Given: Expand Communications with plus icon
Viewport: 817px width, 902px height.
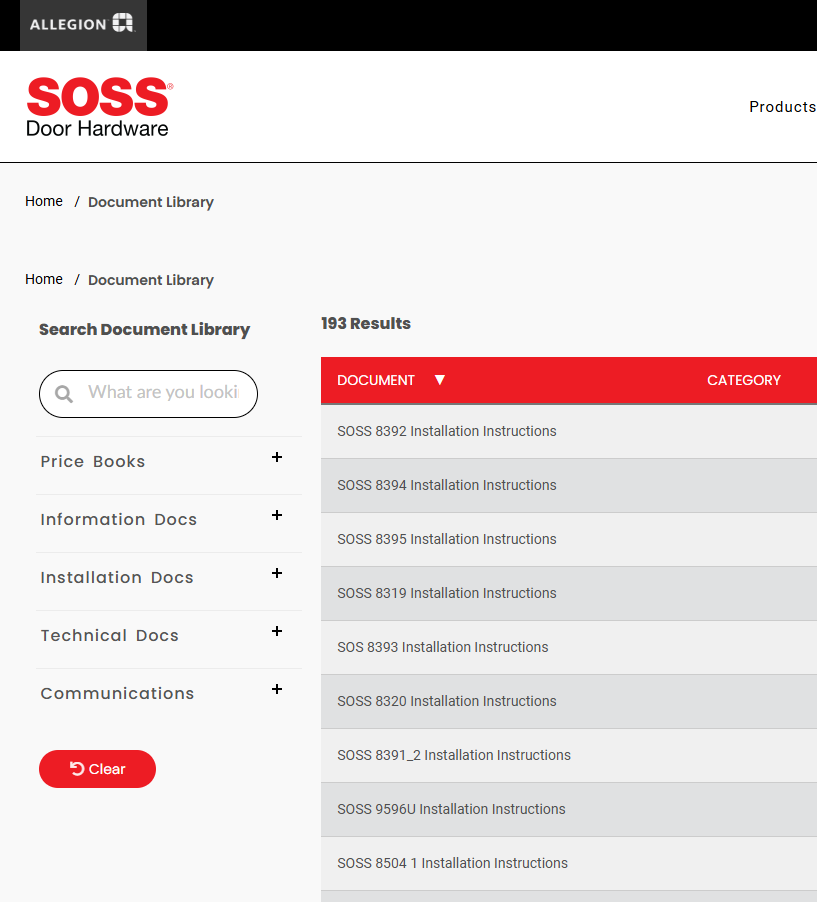Looking at the screenshot, I should tap(277, 689).
